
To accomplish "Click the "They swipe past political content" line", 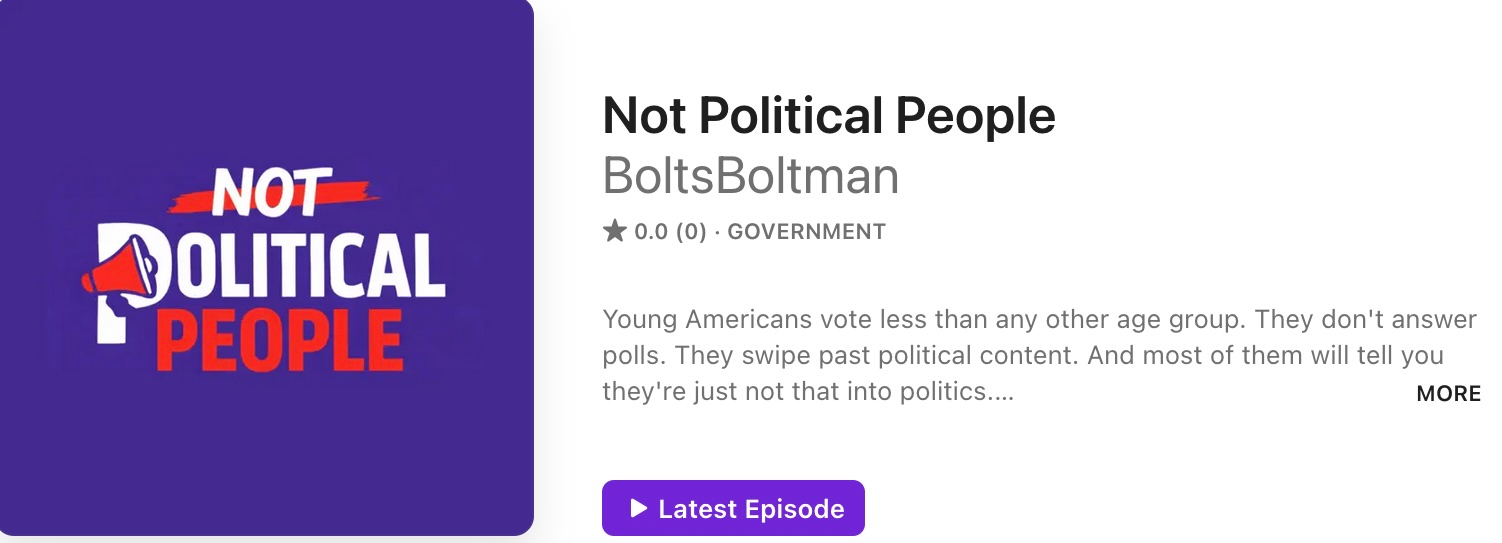I will click(840, 356).
